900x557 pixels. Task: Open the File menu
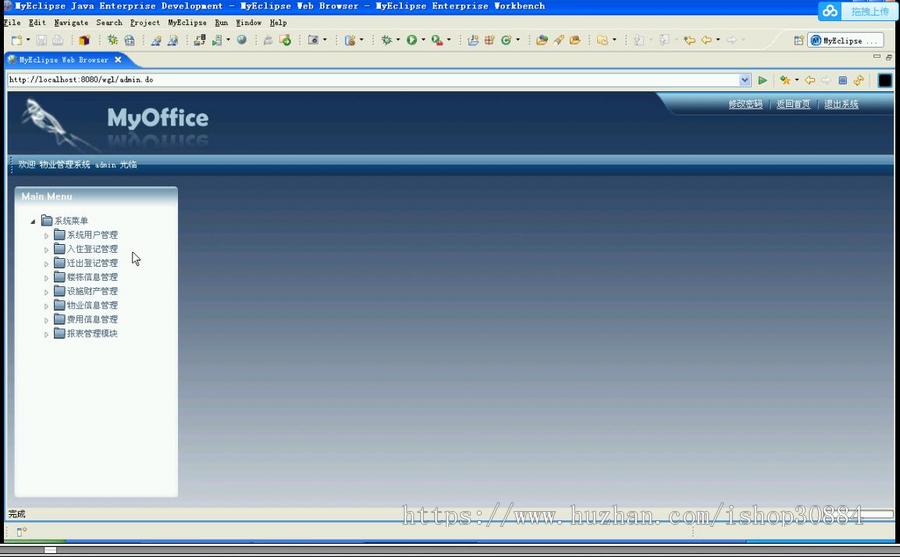12,22
